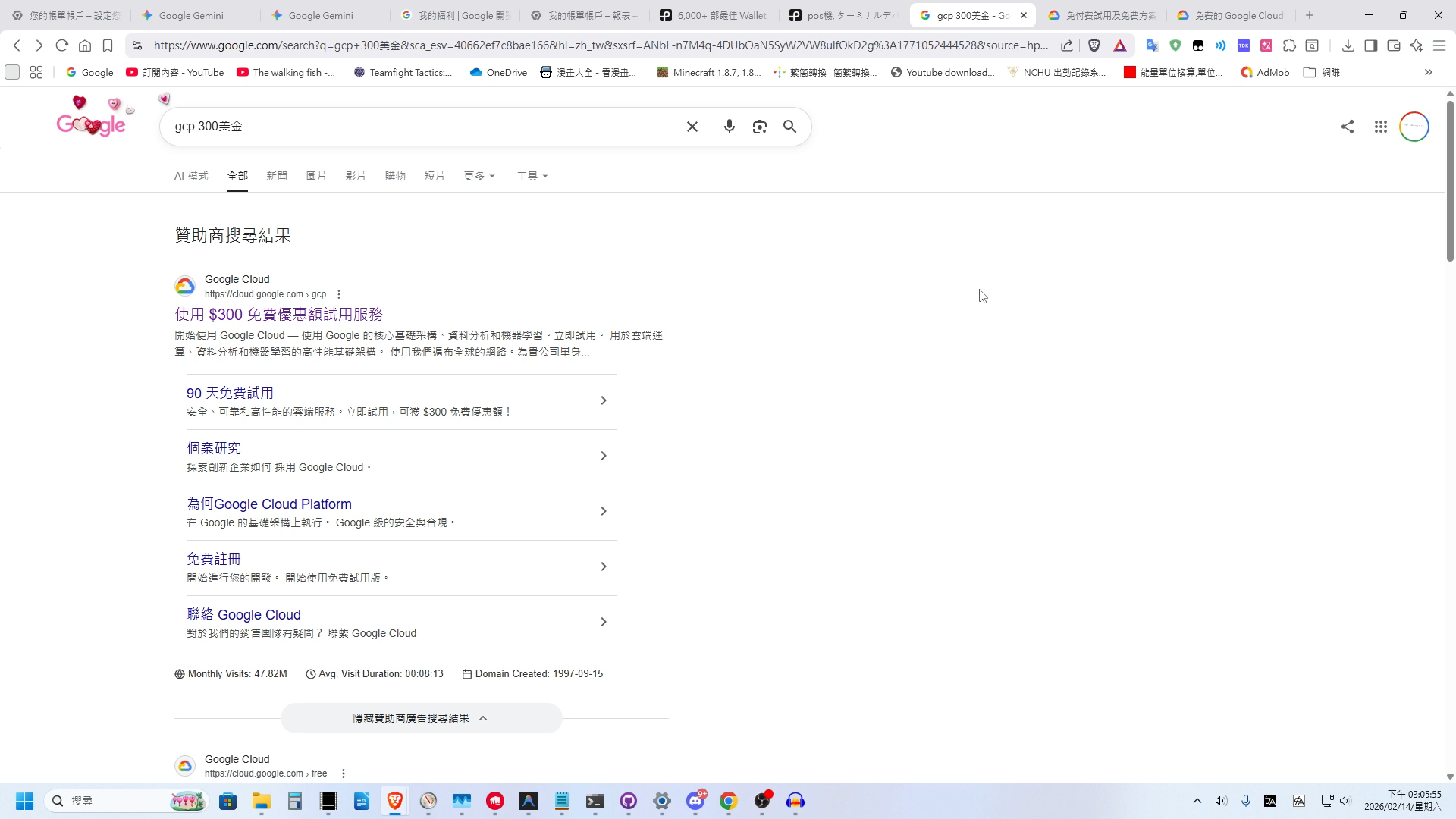Open Brave Rewards triangle icon
Viewport: 1456px width, 819px height.
(1119, 45)
